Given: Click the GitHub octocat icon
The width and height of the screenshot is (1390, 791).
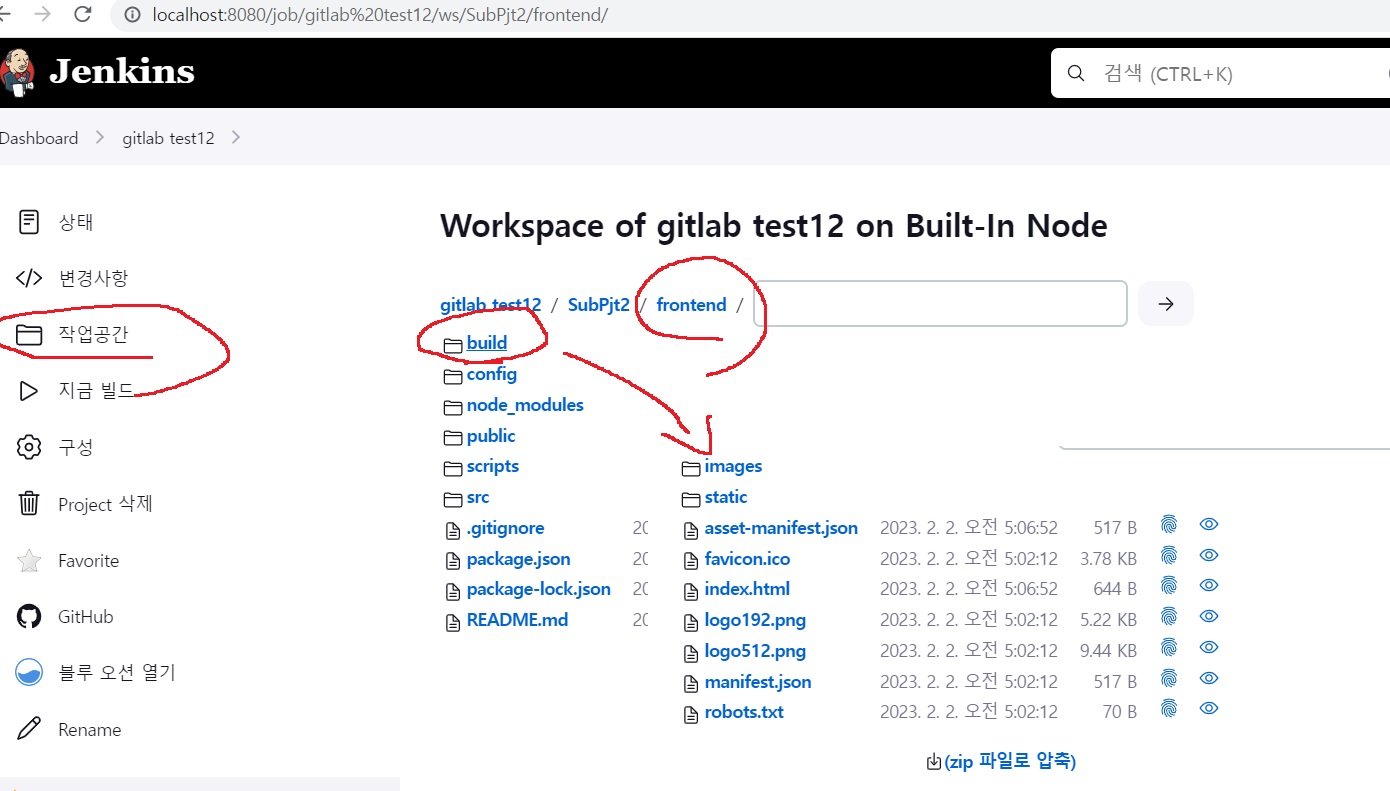Looking at the screenshot, I should coord(30,617).
